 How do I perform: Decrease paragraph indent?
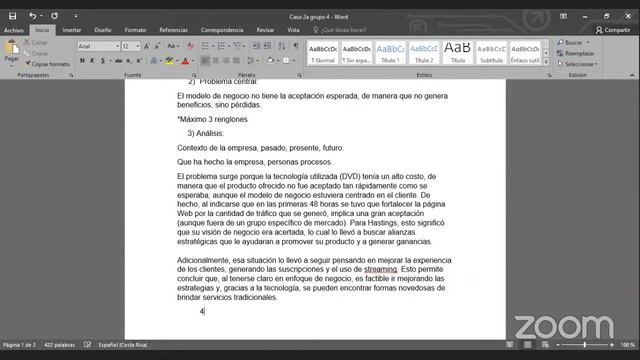pos(256,46)
